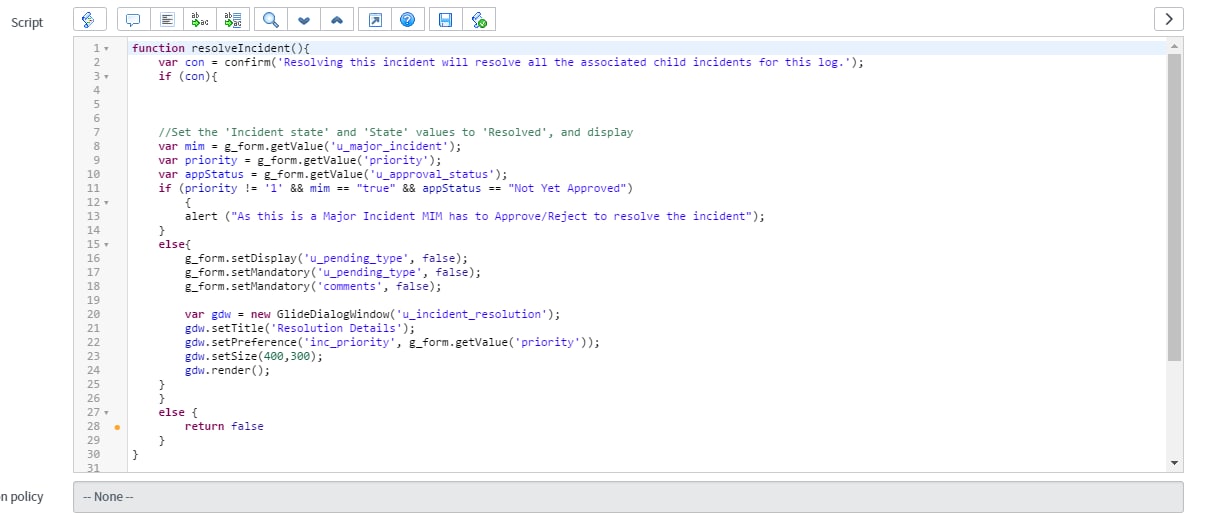This screenshot has width=1215, height=516.
Task: Click line number 20 in gutter
Action: (x=94, y=314)
